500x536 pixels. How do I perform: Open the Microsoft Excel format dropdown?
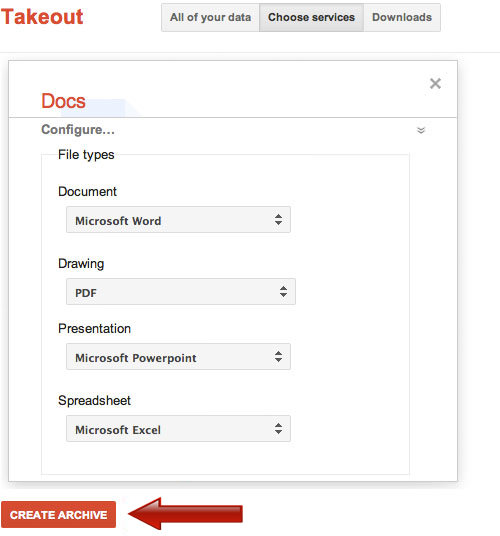point(178,429)
